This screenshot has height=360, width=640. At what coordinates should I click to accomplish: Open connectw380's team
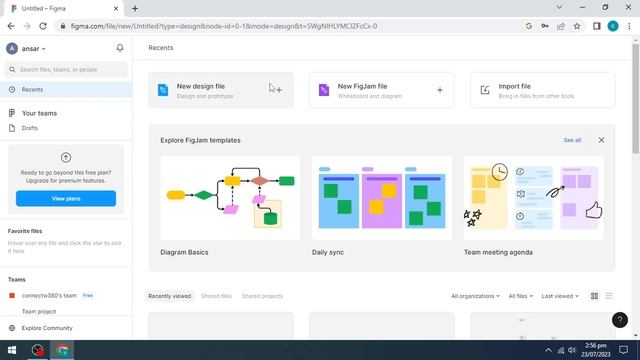pos(49,296)
